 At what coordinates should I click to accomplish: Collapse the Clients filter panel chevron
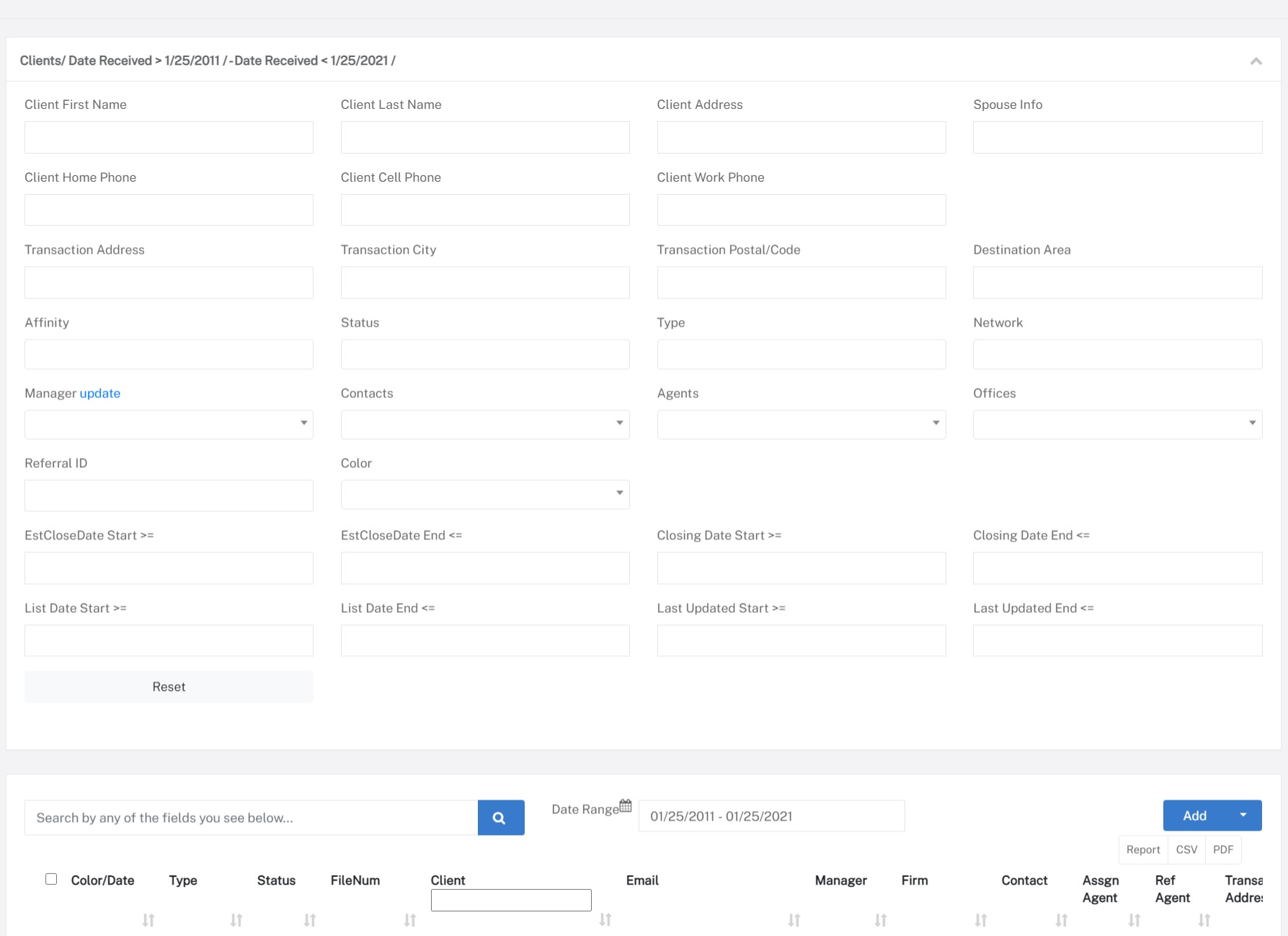point(1256,61)
